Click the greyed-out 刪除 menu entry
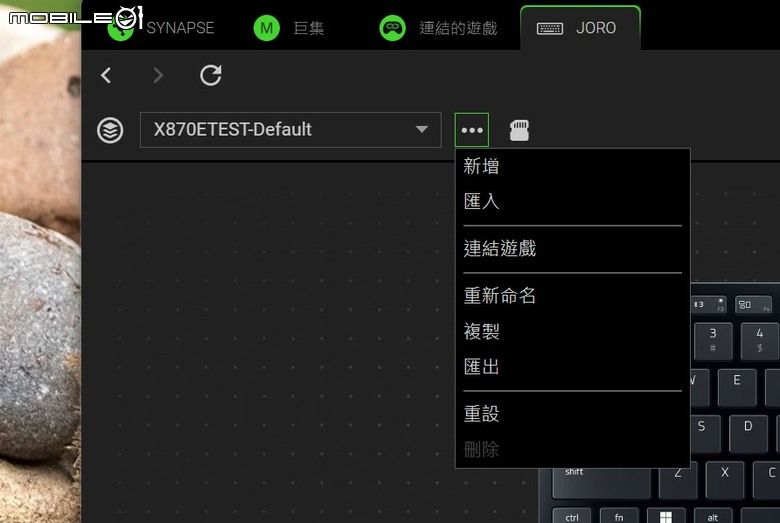Image resolution: width=780 pixels, height=523 pixels. coord(573,449)
